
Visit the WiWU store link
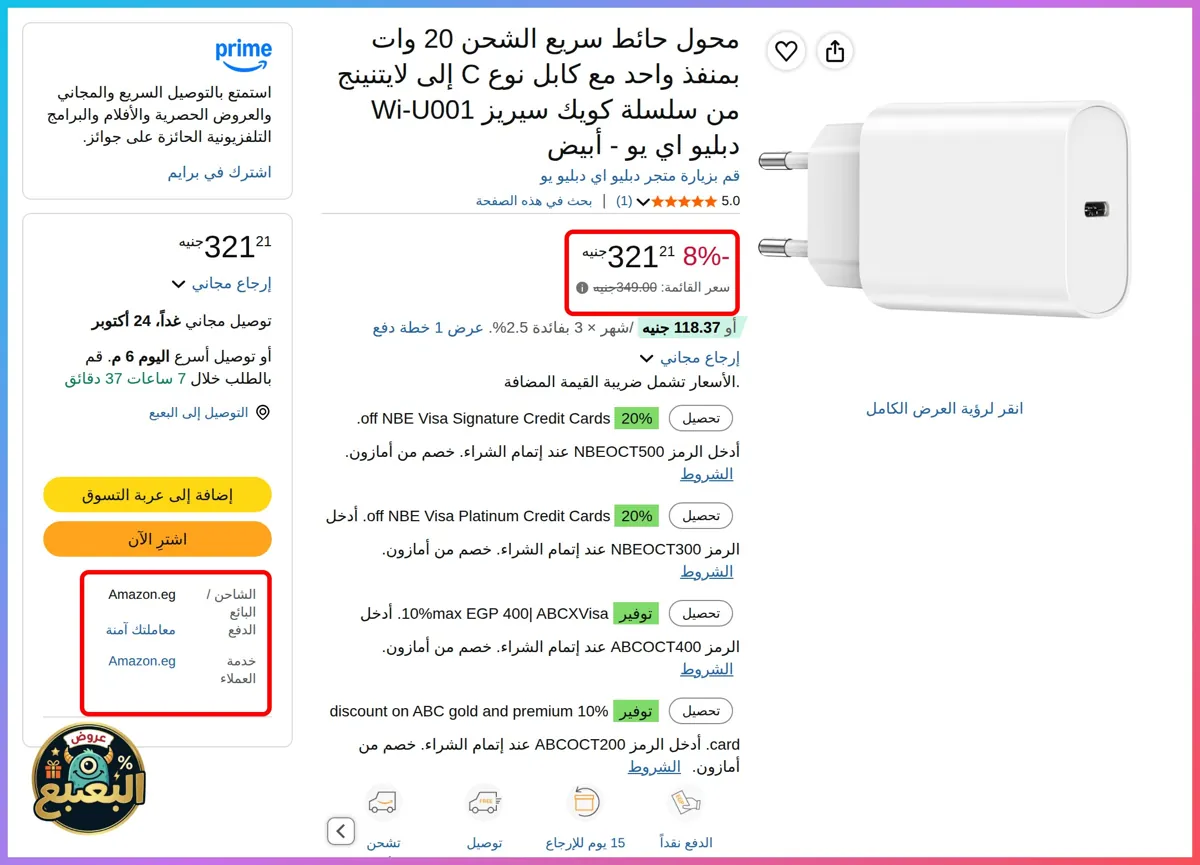pyautogui.click(x=640, y=176)
